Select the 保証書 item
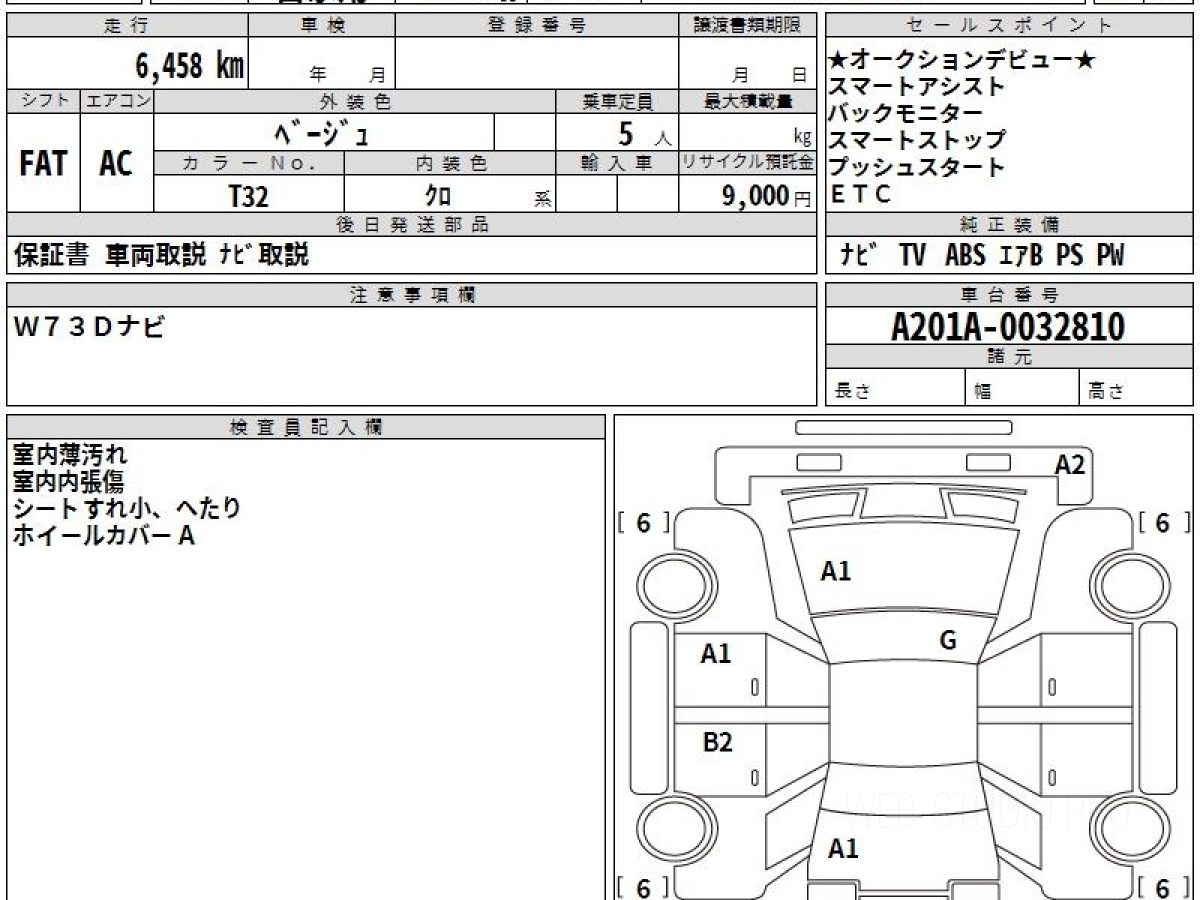The height and width of the screenshot is (900, 1200). point(52,256)
